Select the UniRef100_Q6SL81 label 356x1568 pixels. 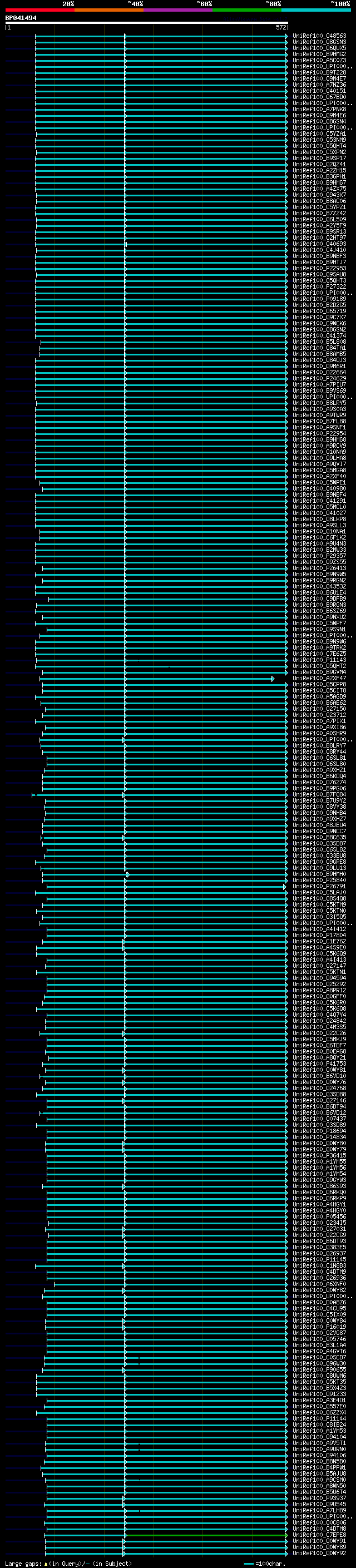coord(319,758)
